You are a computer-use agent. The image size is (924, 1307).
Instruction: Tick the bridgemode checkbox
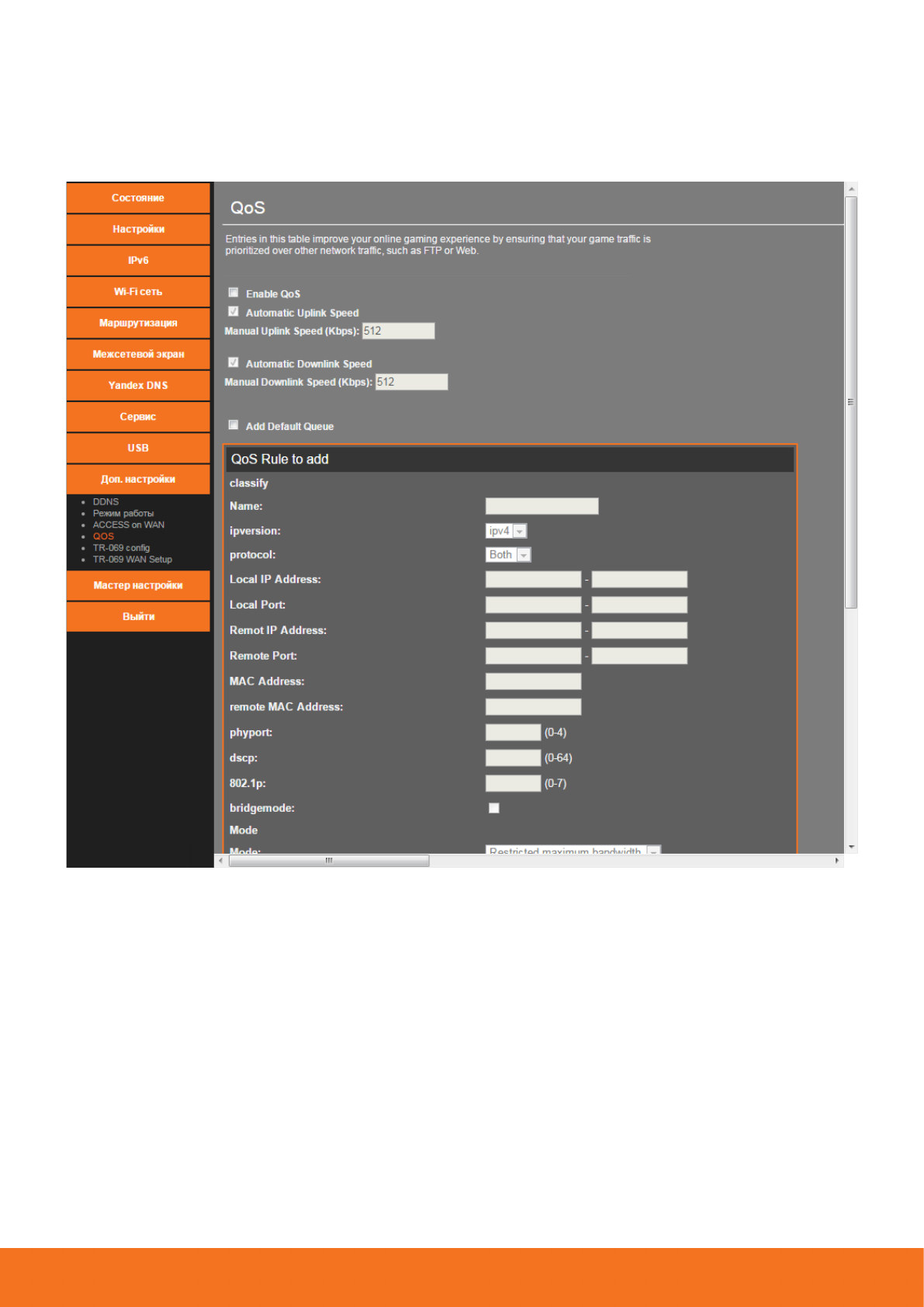pyautogui.click(x=493, y=808)
